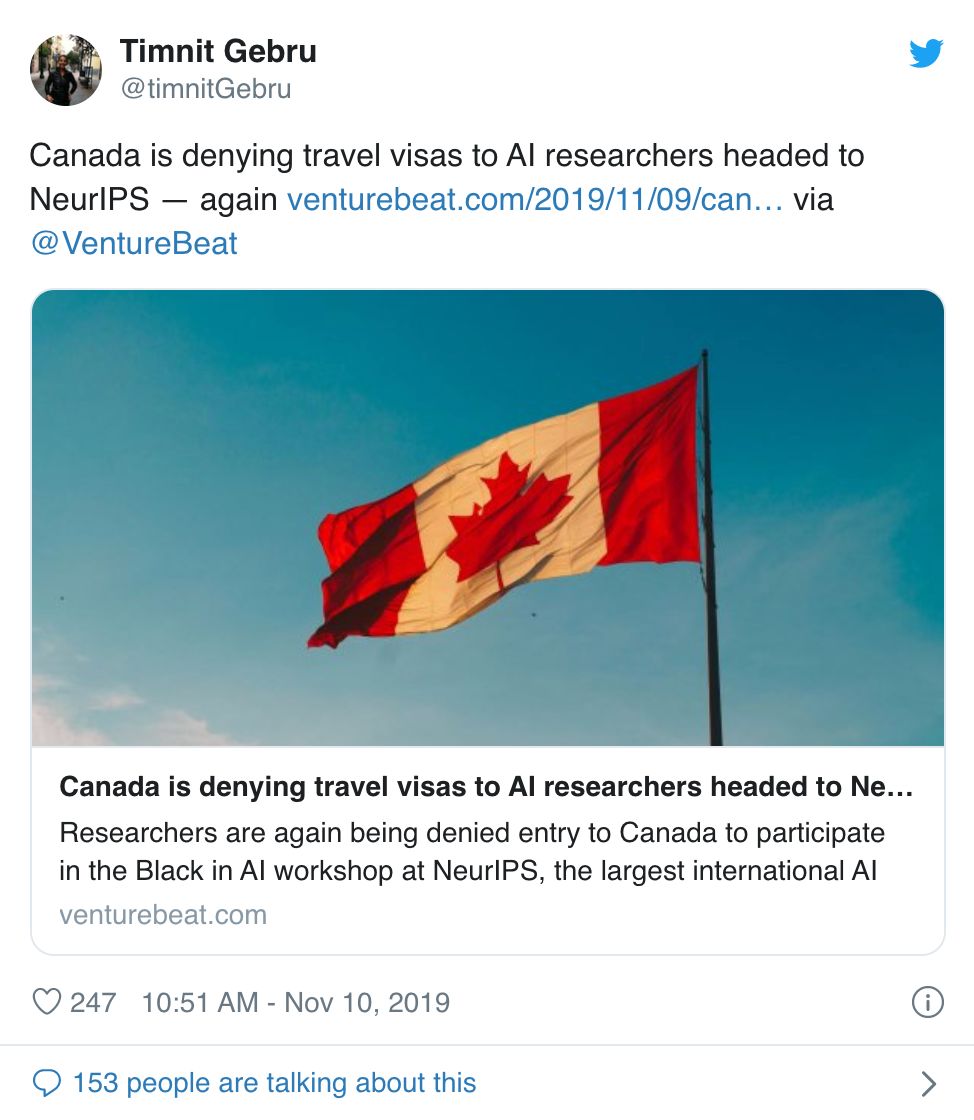Image resolution: width=974 pixels, height=1120 pixels.
Task: Click the right chevron arrow at the bottom
Action: coord(928,1084)
